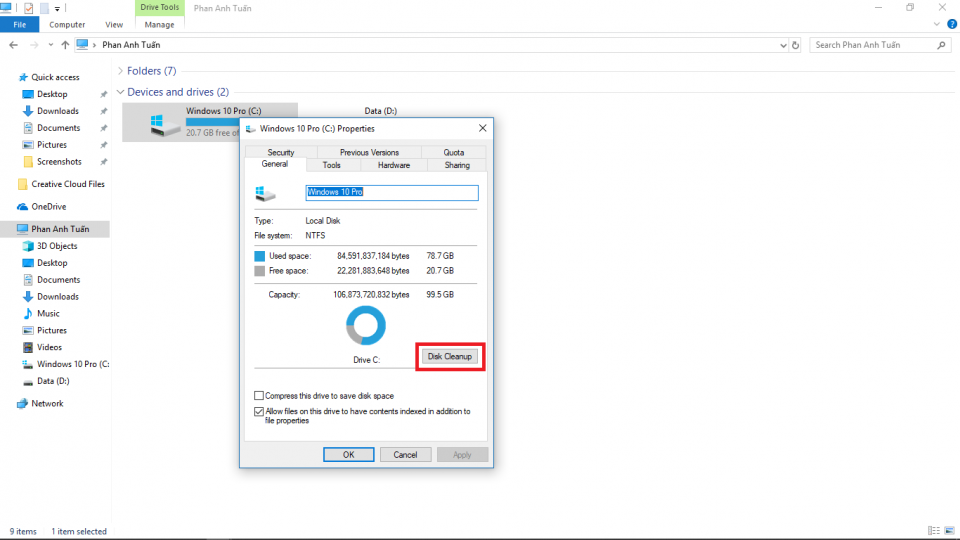This screenshot has height=540, width=960.
Task: Open Pictures icon under Quick access
Action: point(28,145)
